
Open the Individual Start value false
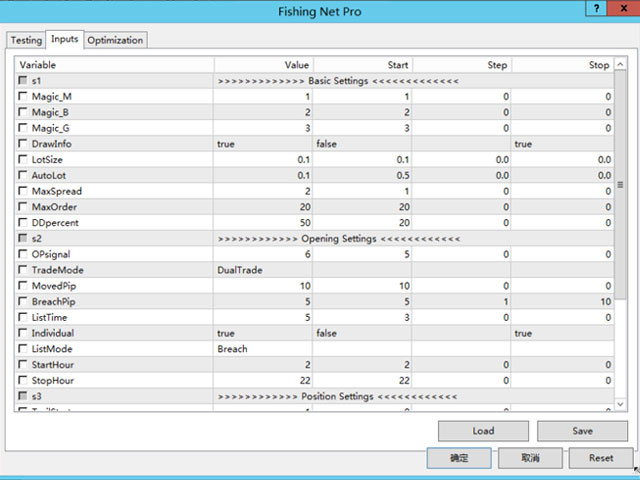pos(326,333)
